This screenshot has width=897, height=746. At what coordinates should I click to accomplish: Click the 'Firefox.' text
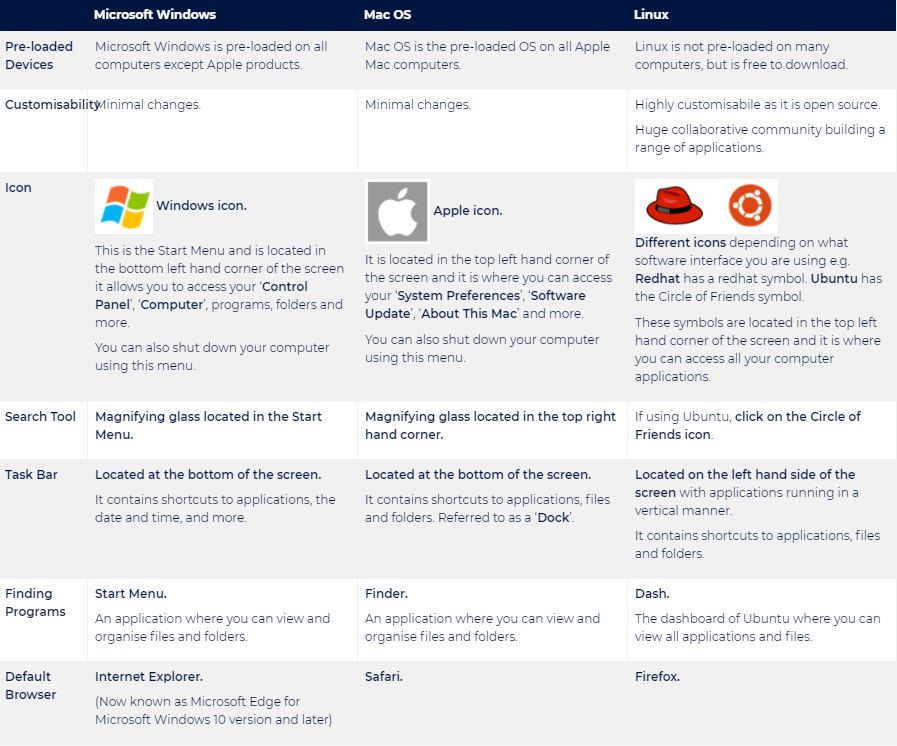(657, 676)
